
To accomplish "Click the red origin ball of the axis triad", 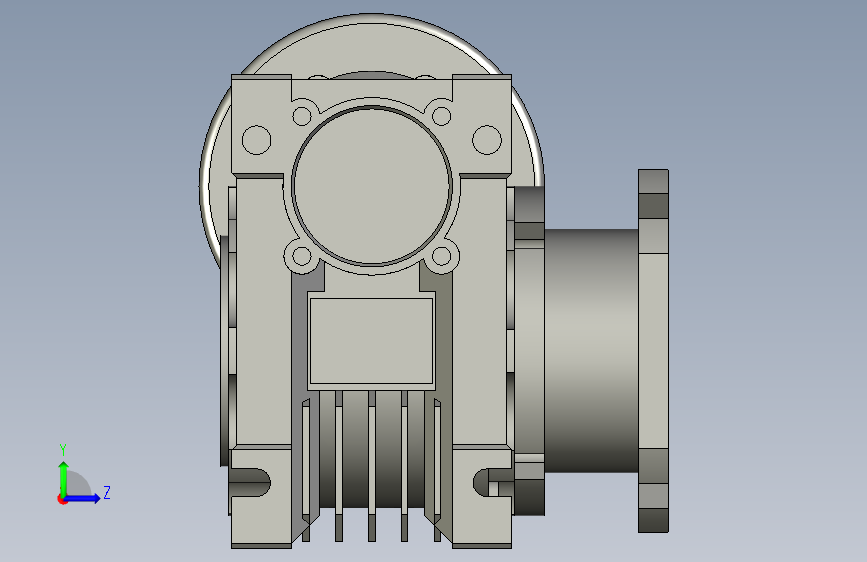I will click(x=62, y=499).
